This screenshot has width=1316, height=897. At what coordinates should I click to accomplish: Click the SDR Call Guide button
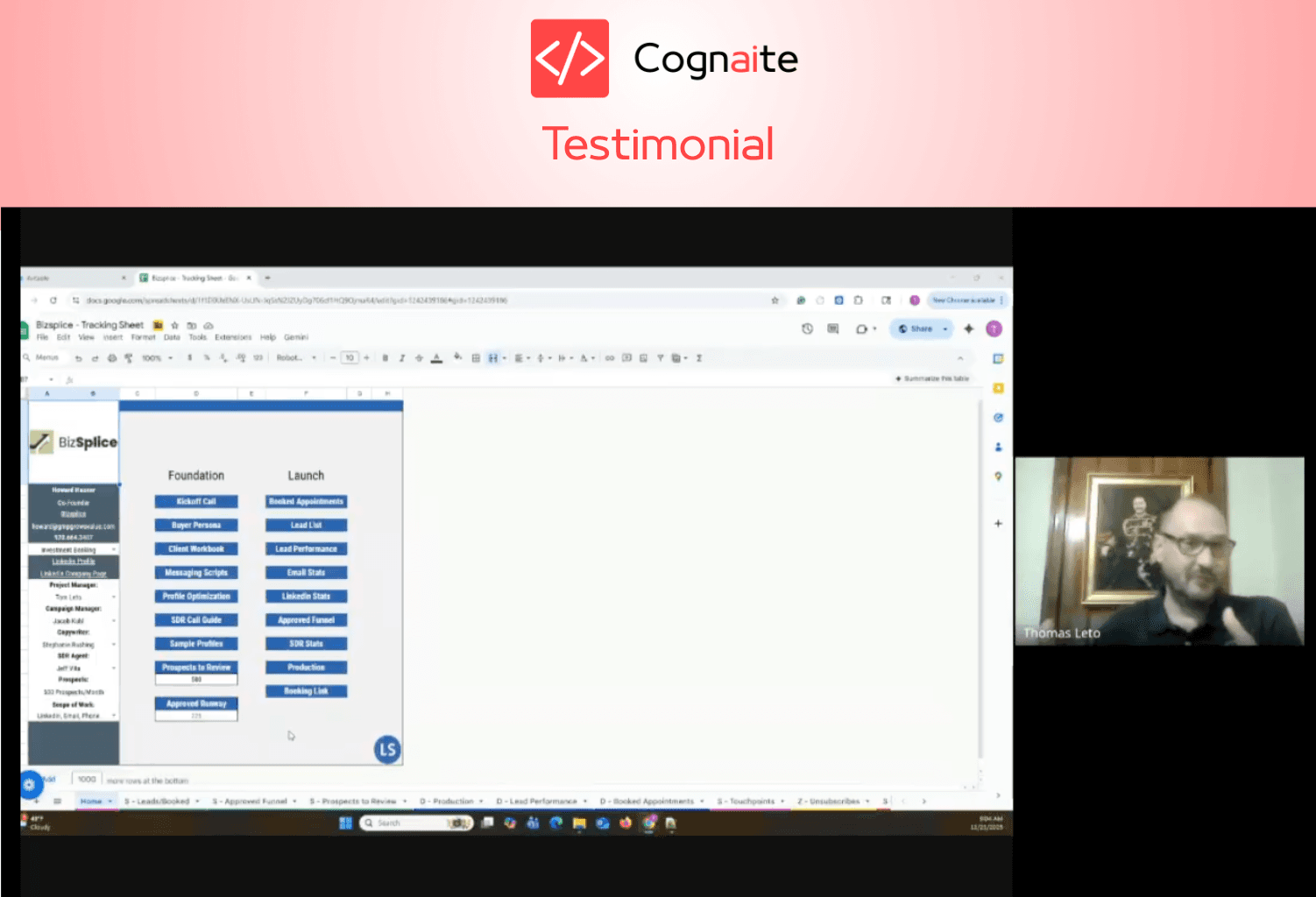point(196,620)
